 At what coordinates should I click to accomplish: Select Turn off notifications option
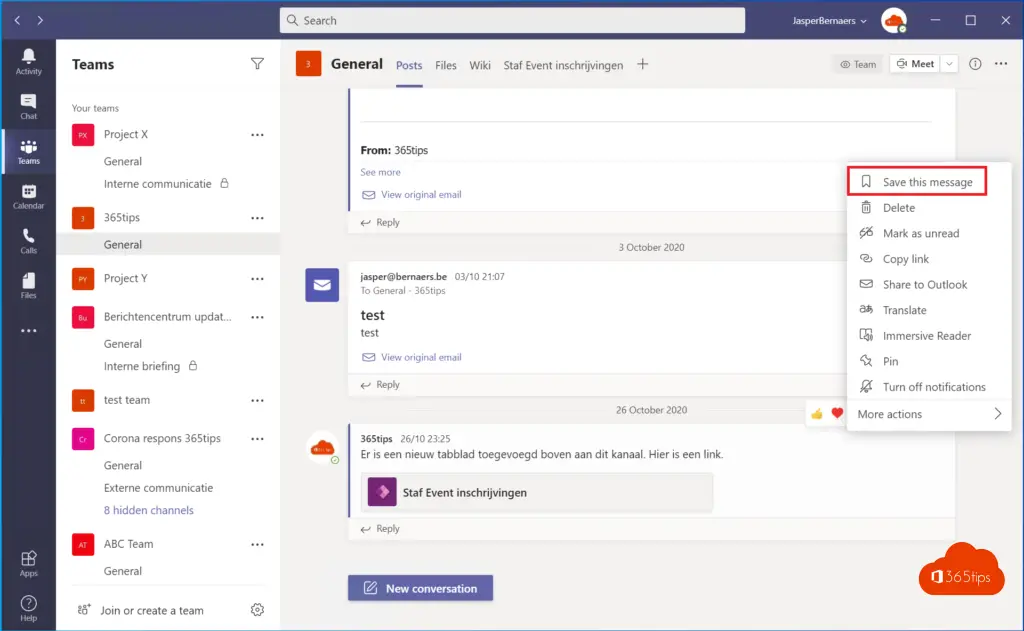[x=933, y=387]
